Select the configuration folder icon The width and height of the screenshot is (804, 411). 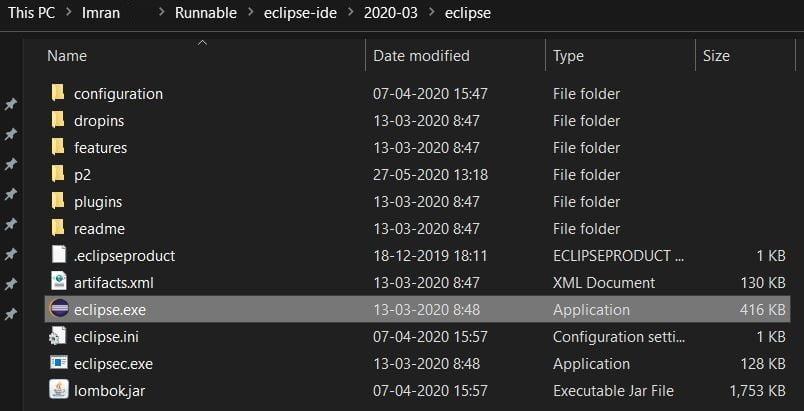pyautogui.click(x=58, y=94)
